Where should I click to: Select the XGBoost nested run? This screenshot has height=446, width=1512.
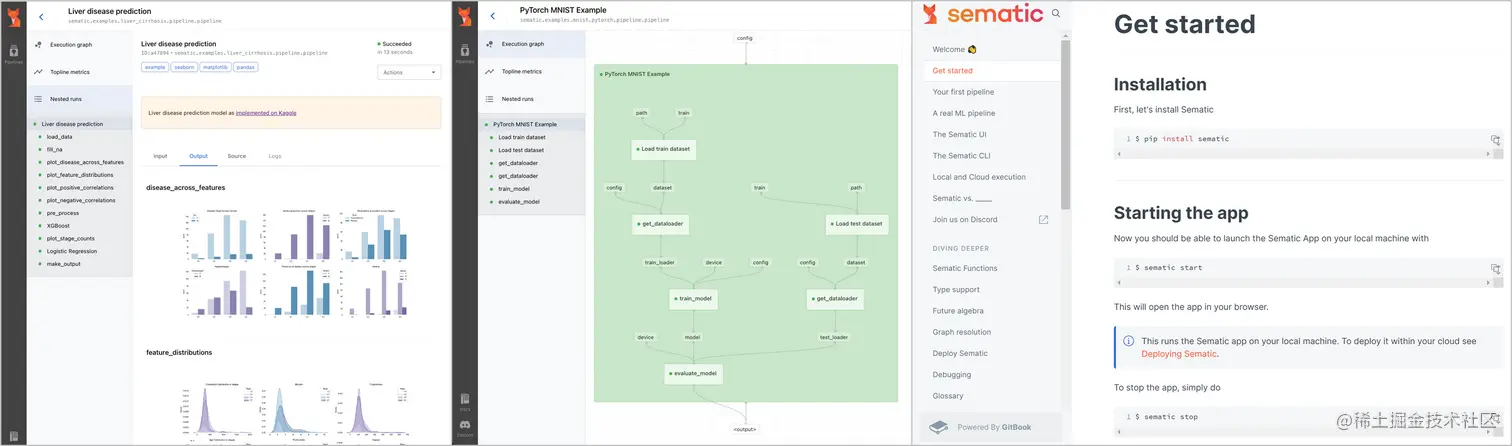(x=60, y=227)
